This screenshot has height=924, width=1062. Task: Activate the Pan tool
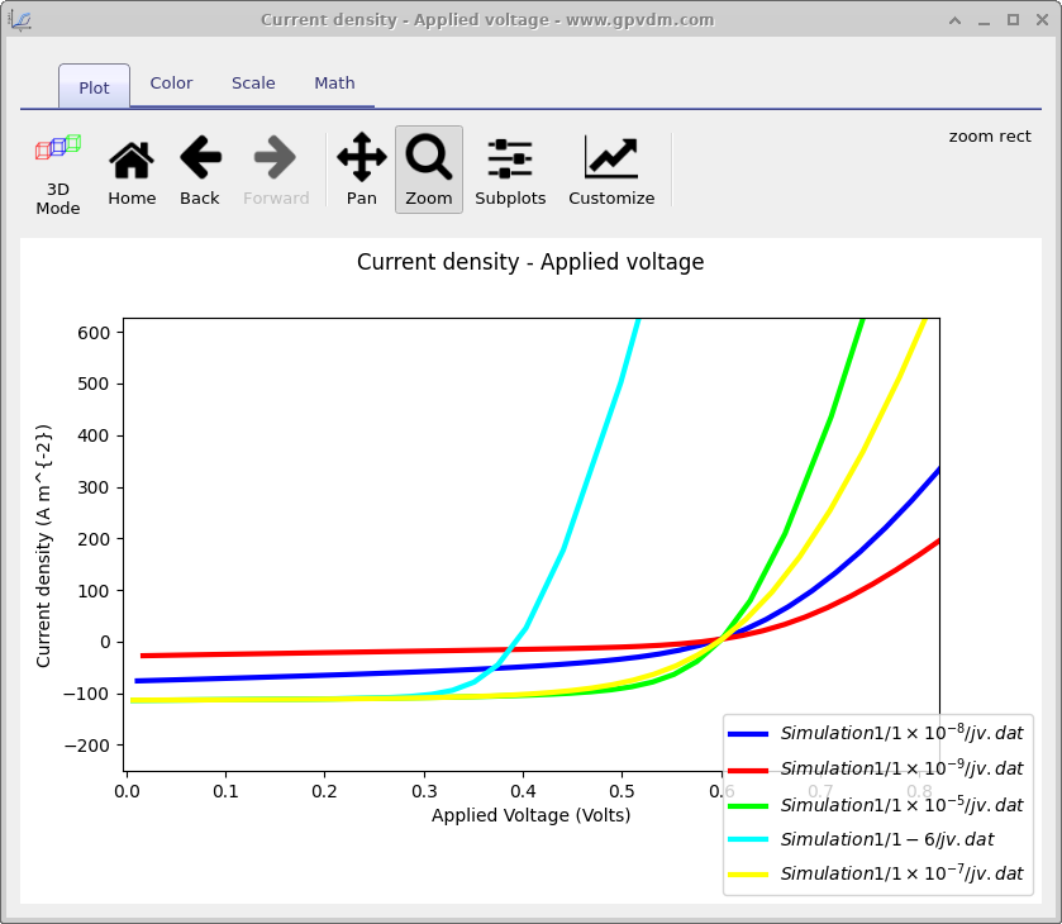361,170
